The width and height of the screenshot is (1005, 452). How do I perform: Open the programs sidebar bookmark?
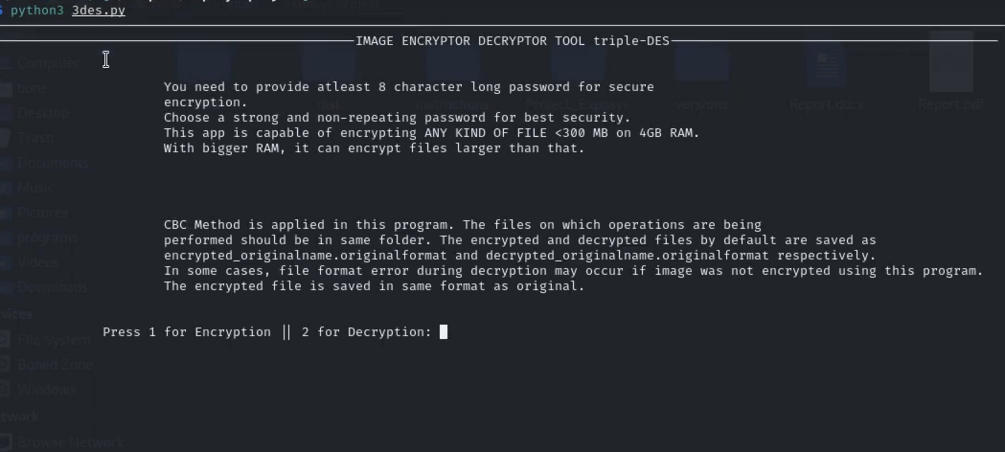pos(40,238)
